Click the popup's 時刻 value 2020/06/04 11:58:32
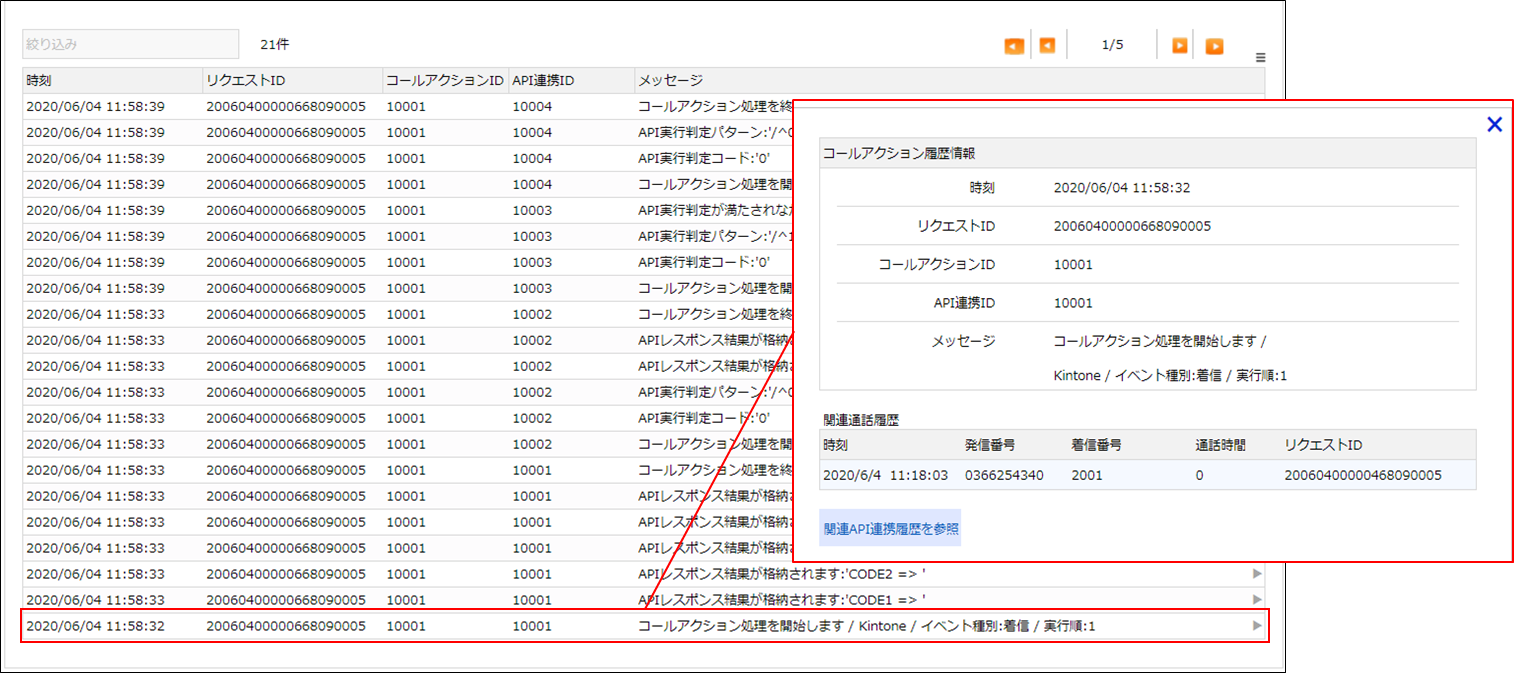 1122,187
